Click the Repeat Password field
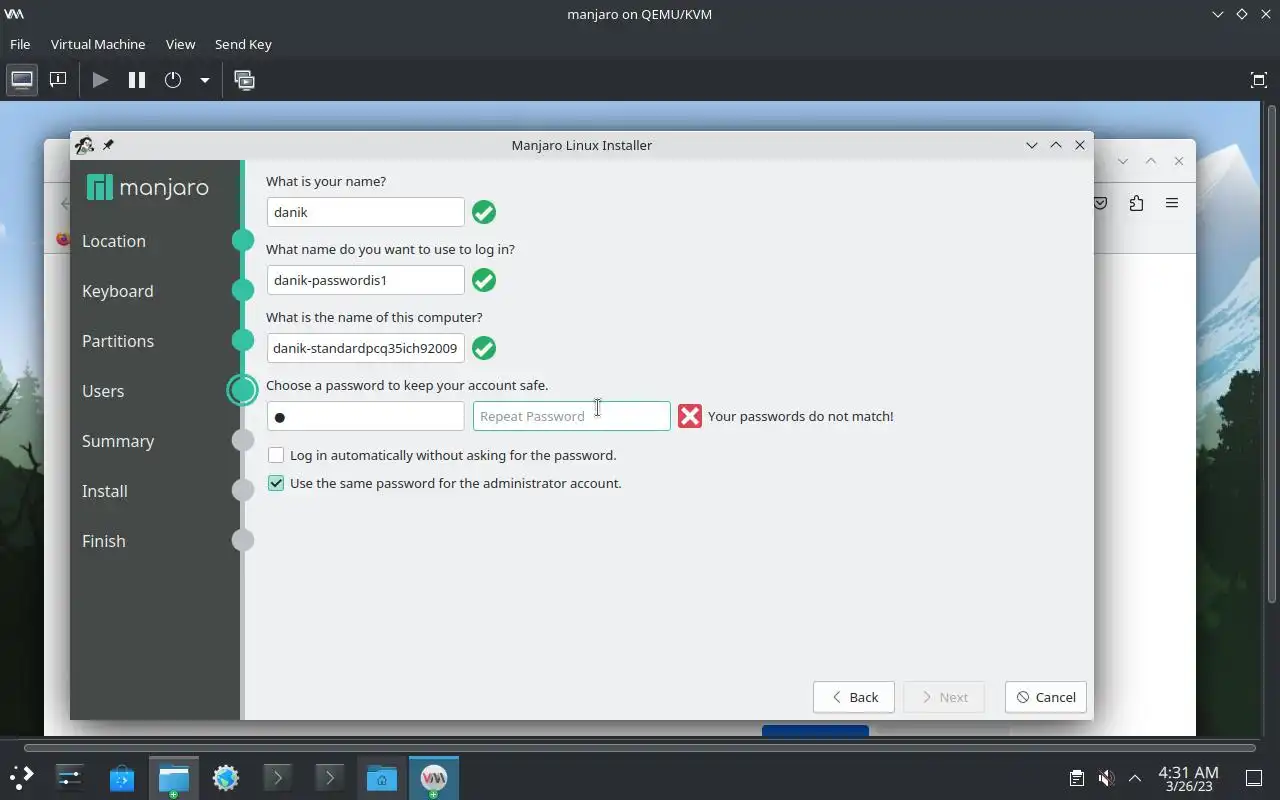The height and width of the screenshot is (800, 1280). [x=572, y=416]
